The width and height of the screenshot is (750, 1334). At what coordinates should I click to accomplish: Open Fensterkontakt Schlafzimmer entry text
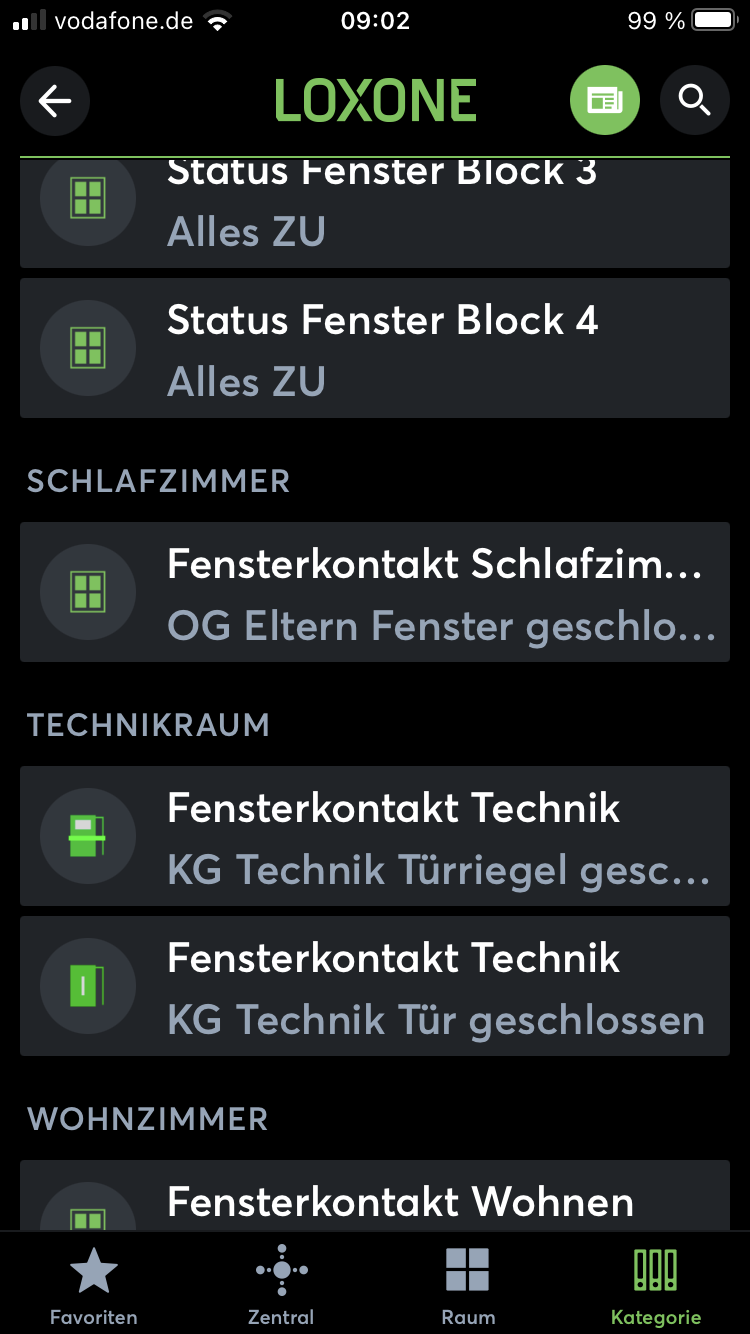point(434,565)
